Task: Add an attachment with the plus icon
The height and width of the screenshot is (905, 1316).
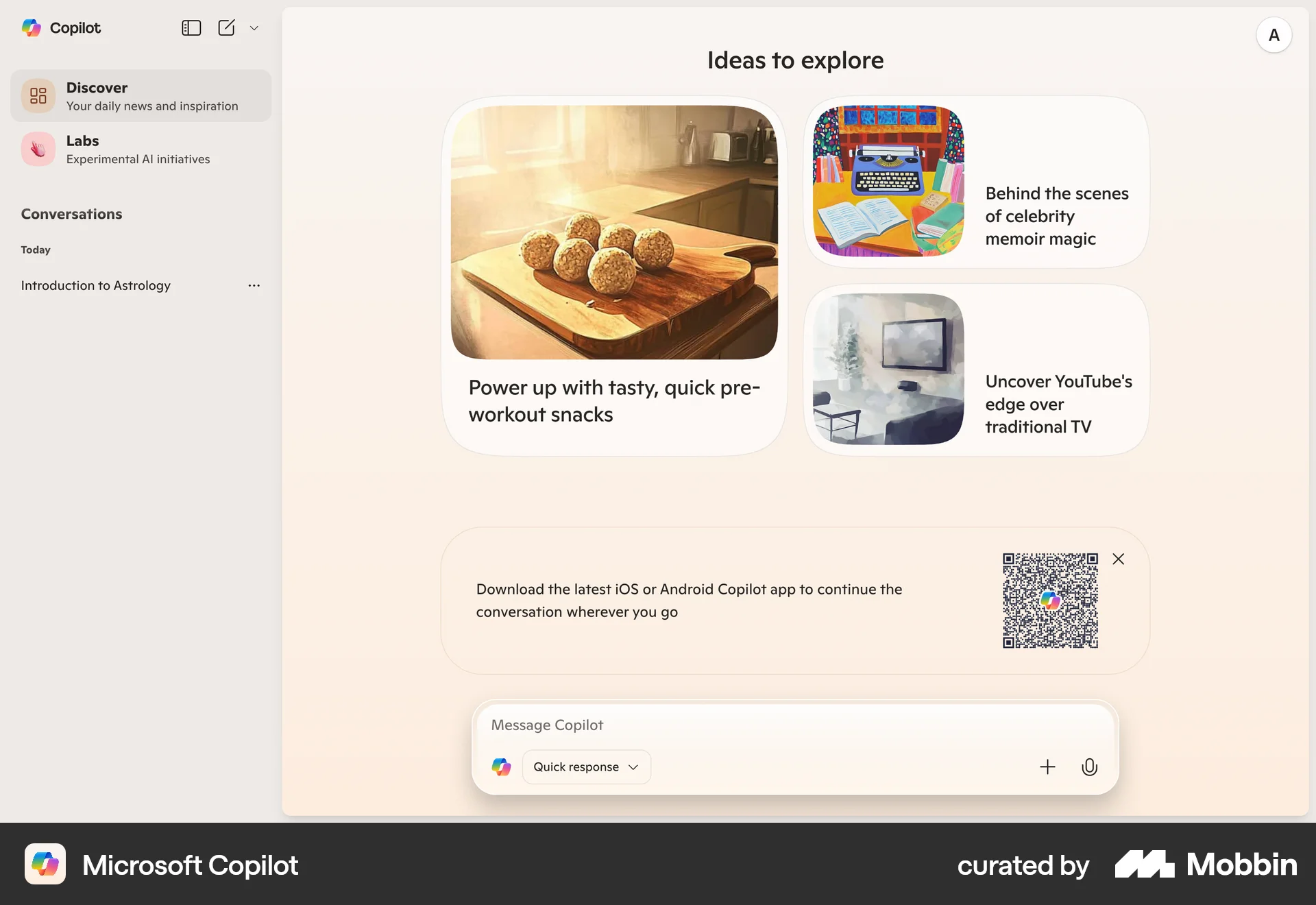Action: [1047, 767]
